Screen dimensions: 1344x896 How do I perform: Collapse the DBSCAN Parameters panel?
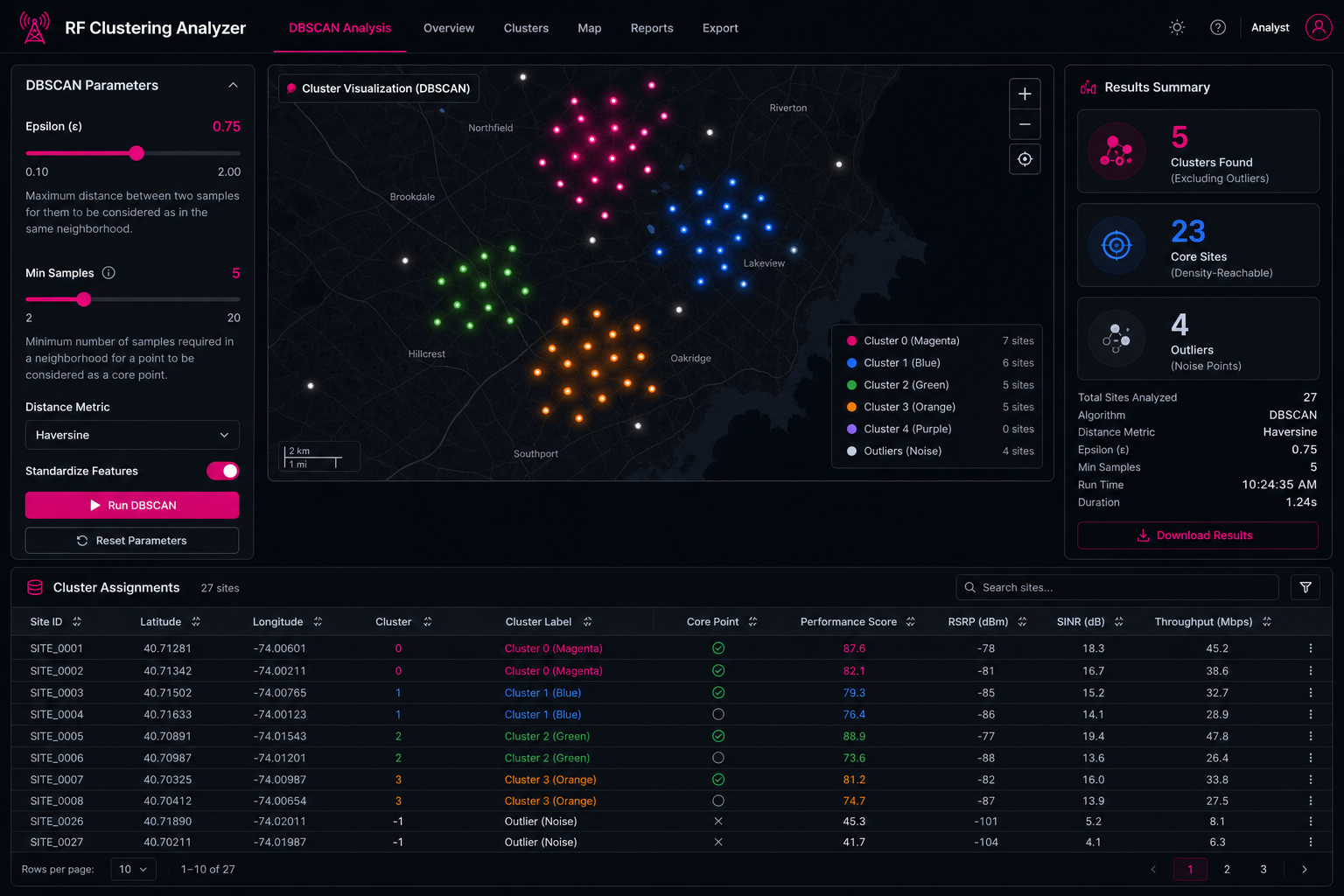coord(233,85)
